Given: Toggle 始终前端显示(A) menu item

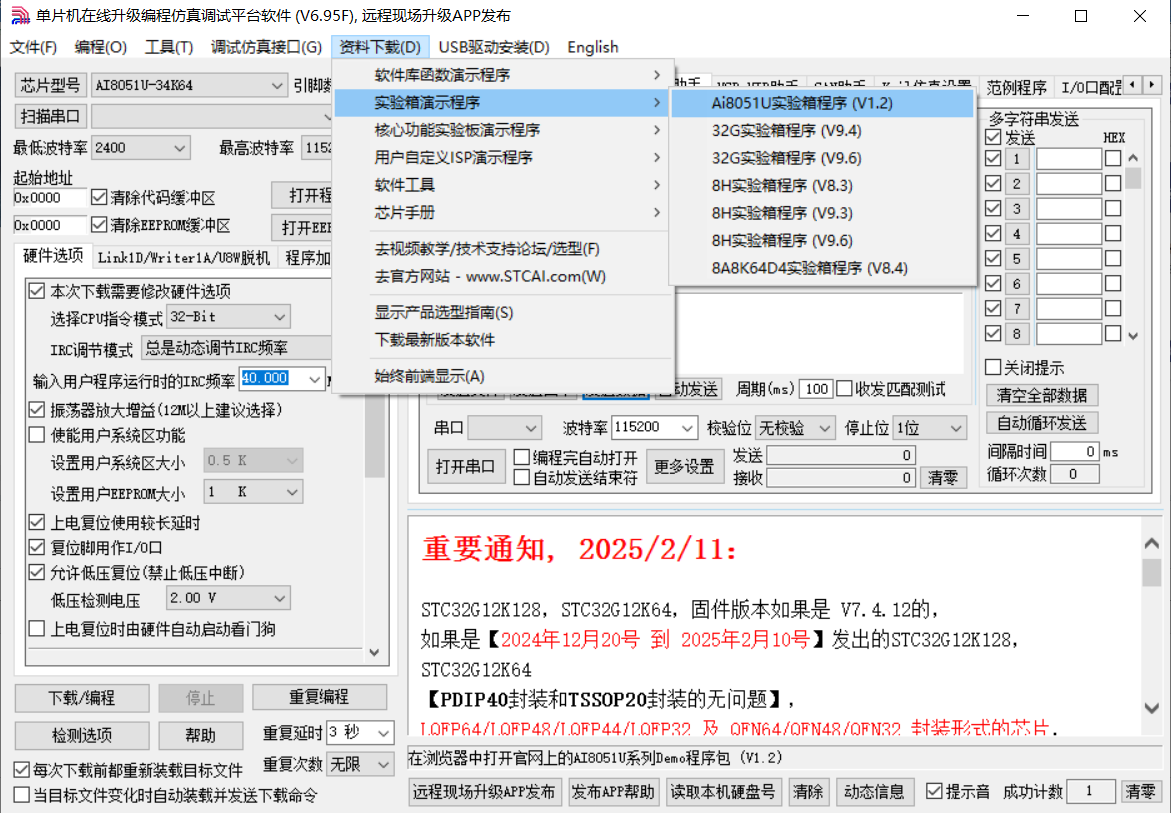Looking at the screenshot, I should (x=503, y=376).
